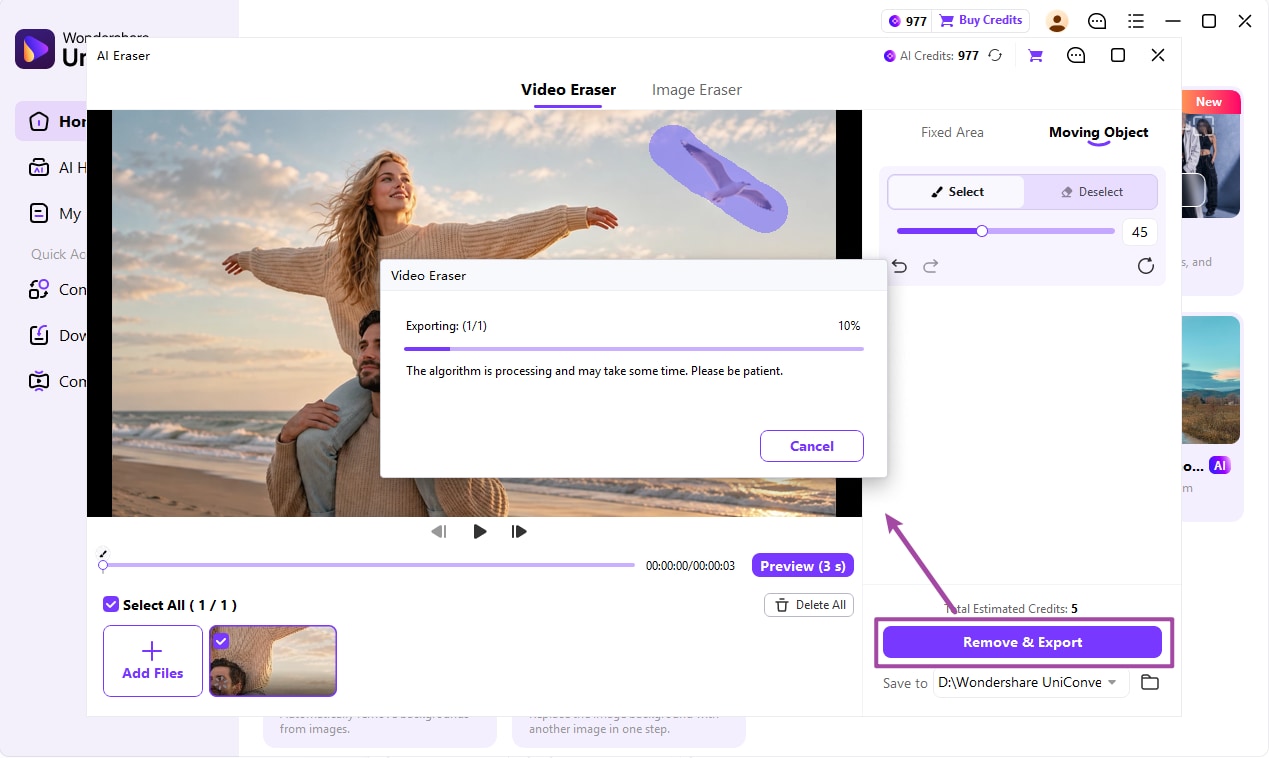Reset the selection with the refresh icon
Viewport: 1269px width, 758px height.
pos(1146,266)
